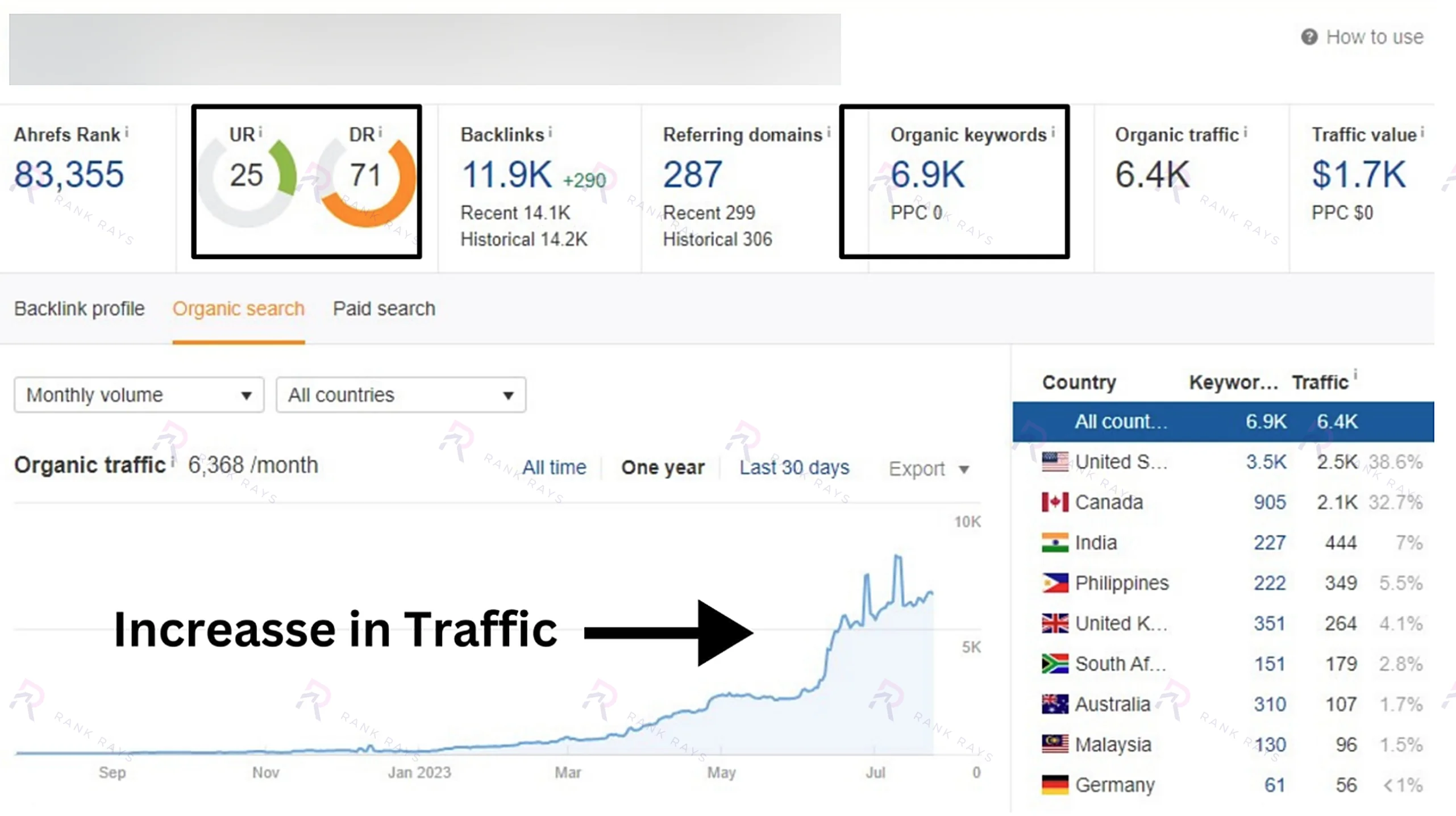Screen dimensions: 1456x816
Task: Open the How to use link
Action: click(1374, 37)
